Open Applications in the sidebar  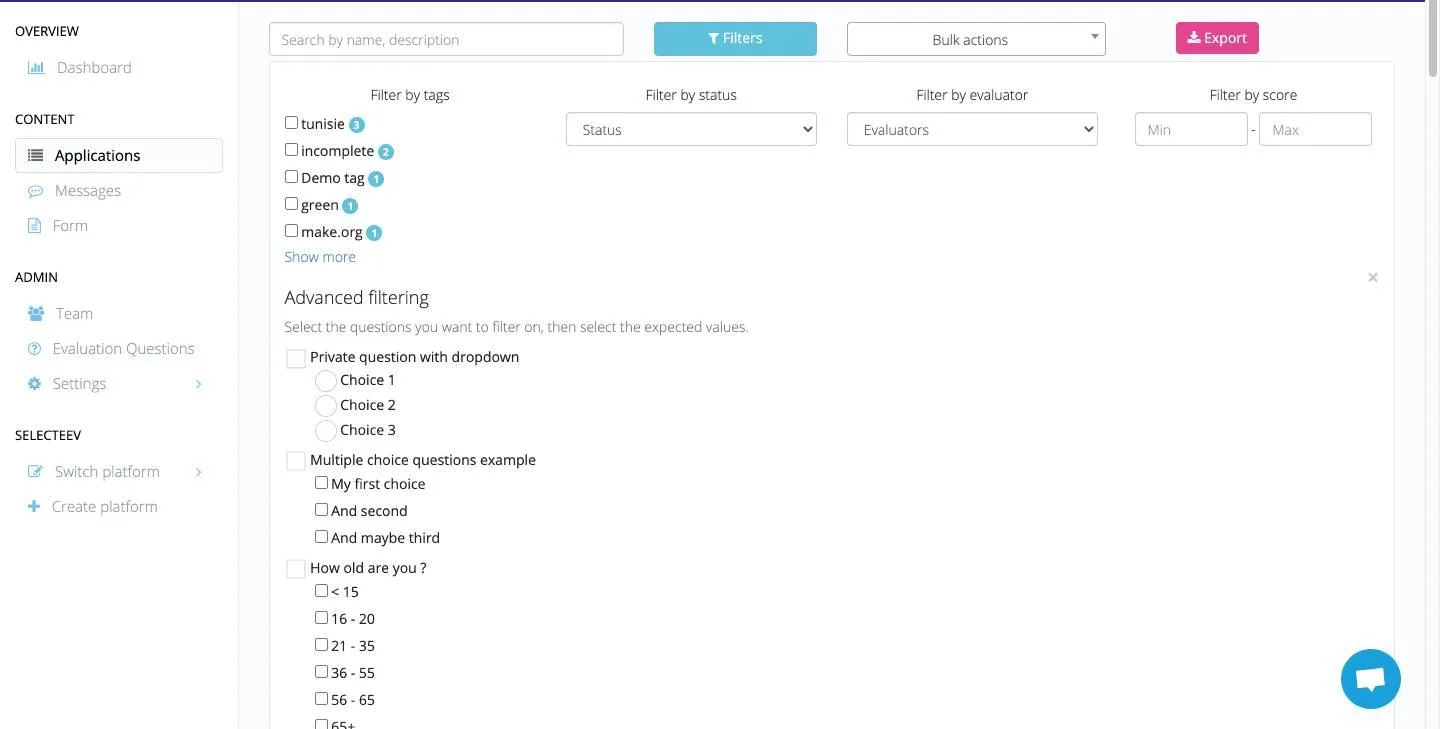point(119,156)
